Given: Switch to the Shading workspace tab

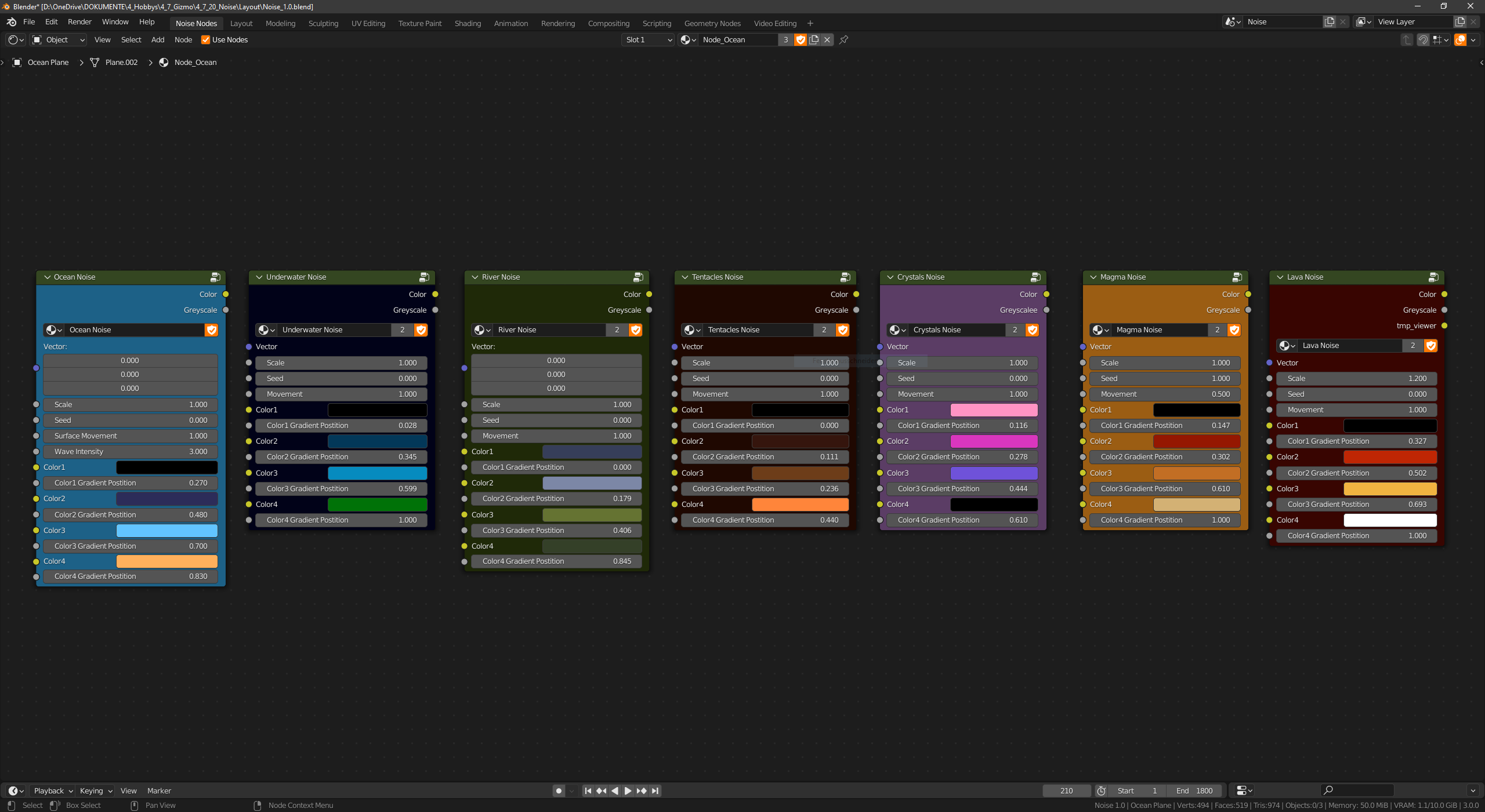Looking at the screenshot, I should (468, 23).
